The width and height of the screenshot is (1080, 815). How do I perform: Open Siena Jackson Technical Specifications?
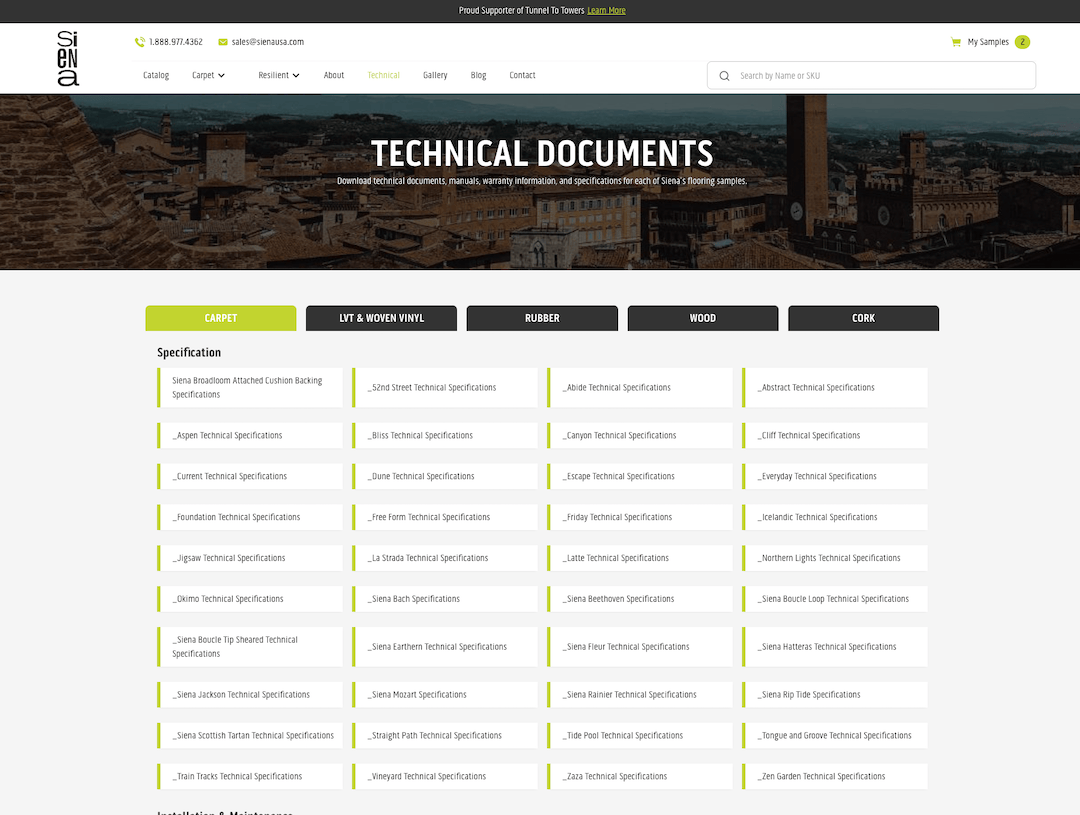click(x=250, y=694)
